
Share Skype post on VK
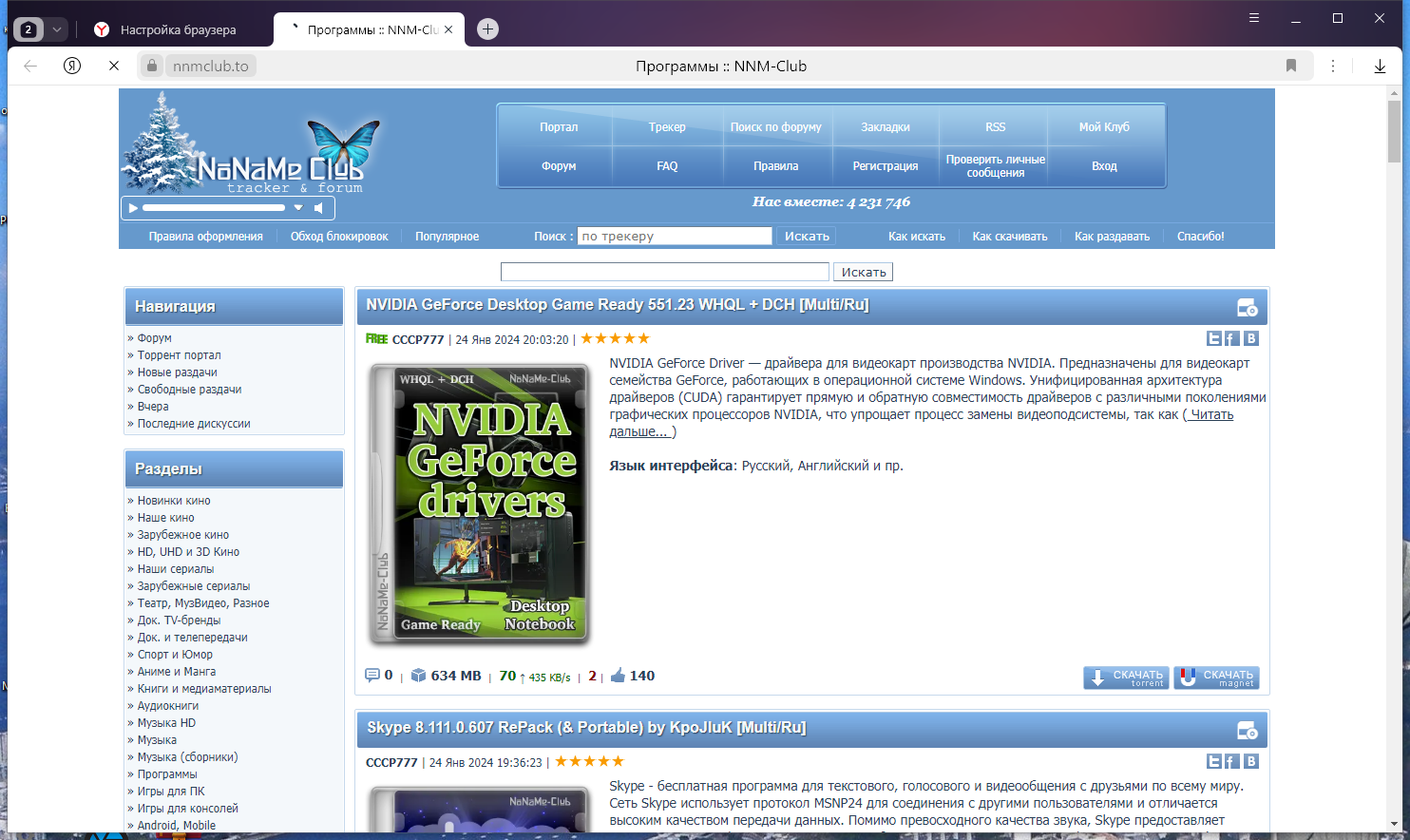(x=1251, y=761)
